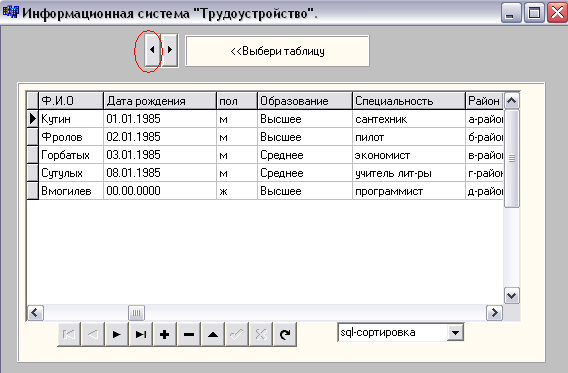
Task: Click the horizontal scrollbar thumb
Action: tap(136, 313)
